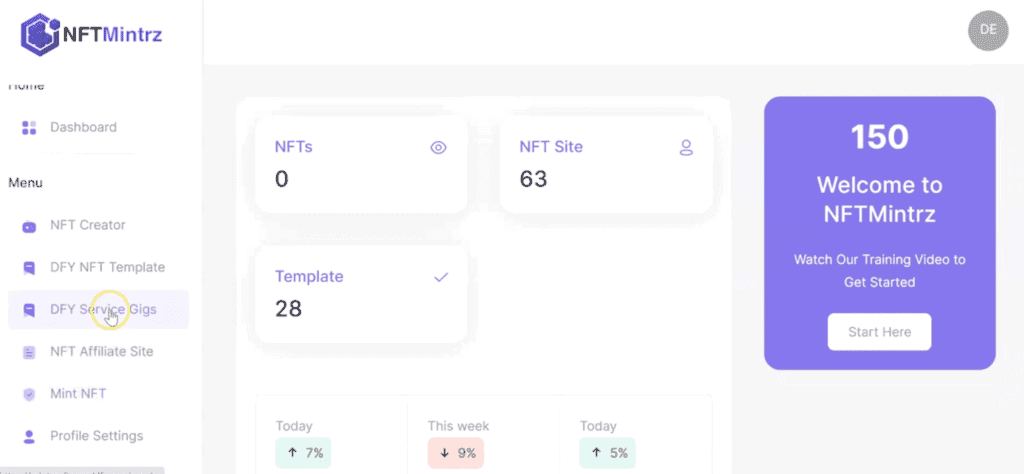The height and width of the screenshot is (474, 1024).
Task: Click the 7% increase badge under Today
Action: coord(303,453)
